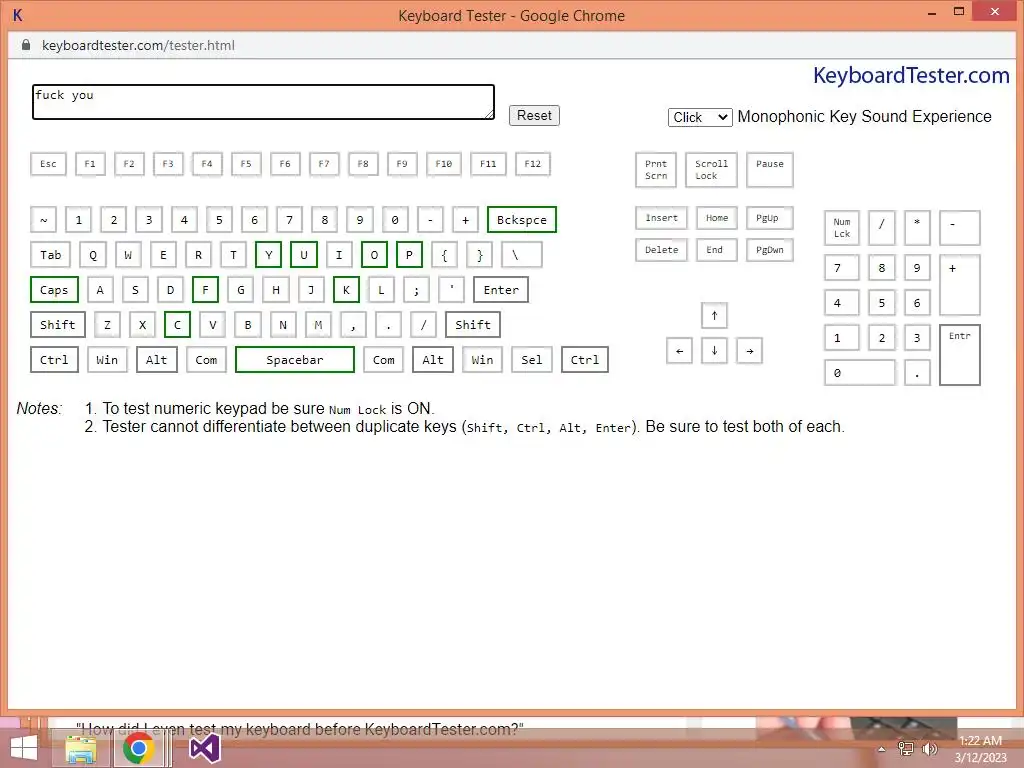
Task: Click the highlighted P key
Action: pos(409,255)
